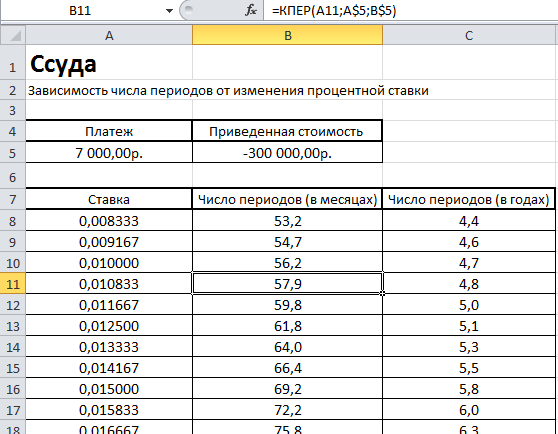The height and width of the screenshot is (434, 558).
Task: Select rate cell 0,010000
Action: coord(109,263)
